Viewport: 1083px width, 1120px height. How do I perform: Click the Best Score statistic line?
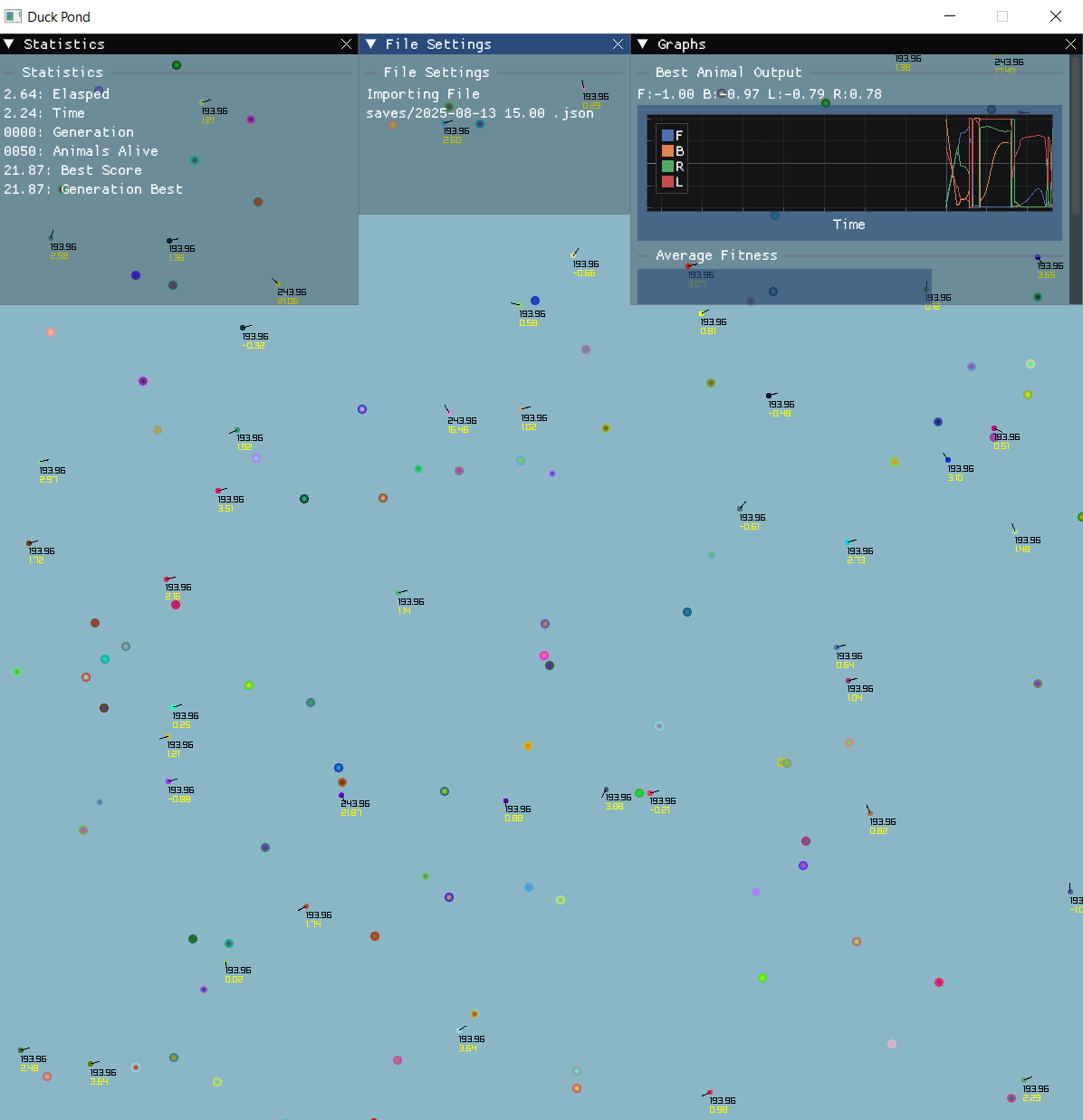pos(72,170)
